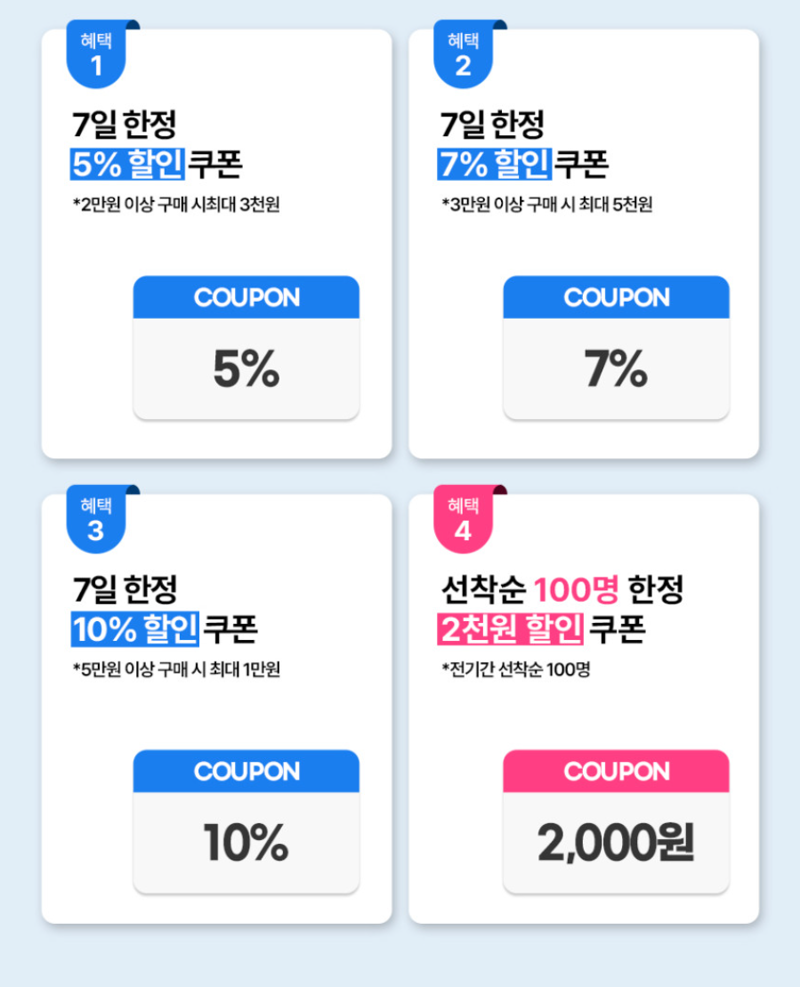Select the highlighted 5% 할인 text
The height and width of the screenshot is (987, 800).
click(127, 164)
